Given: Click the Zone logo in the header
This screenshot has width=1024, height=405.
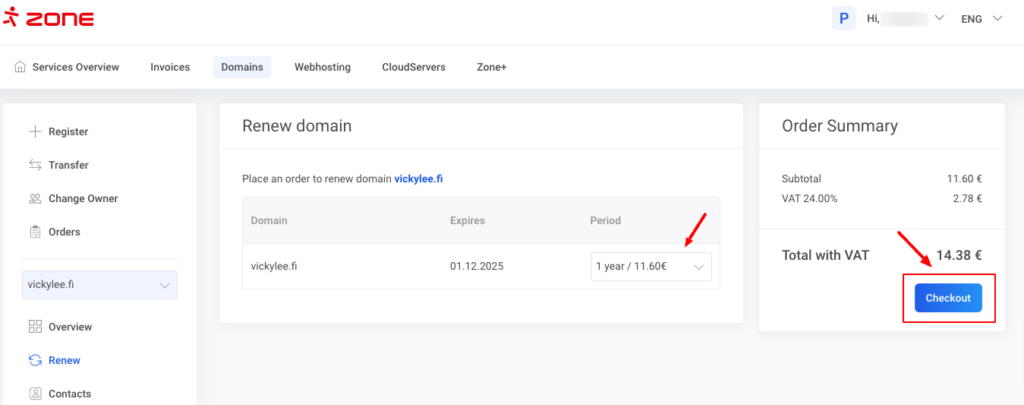Looking at the screenshot, I should tap(50, 18).
